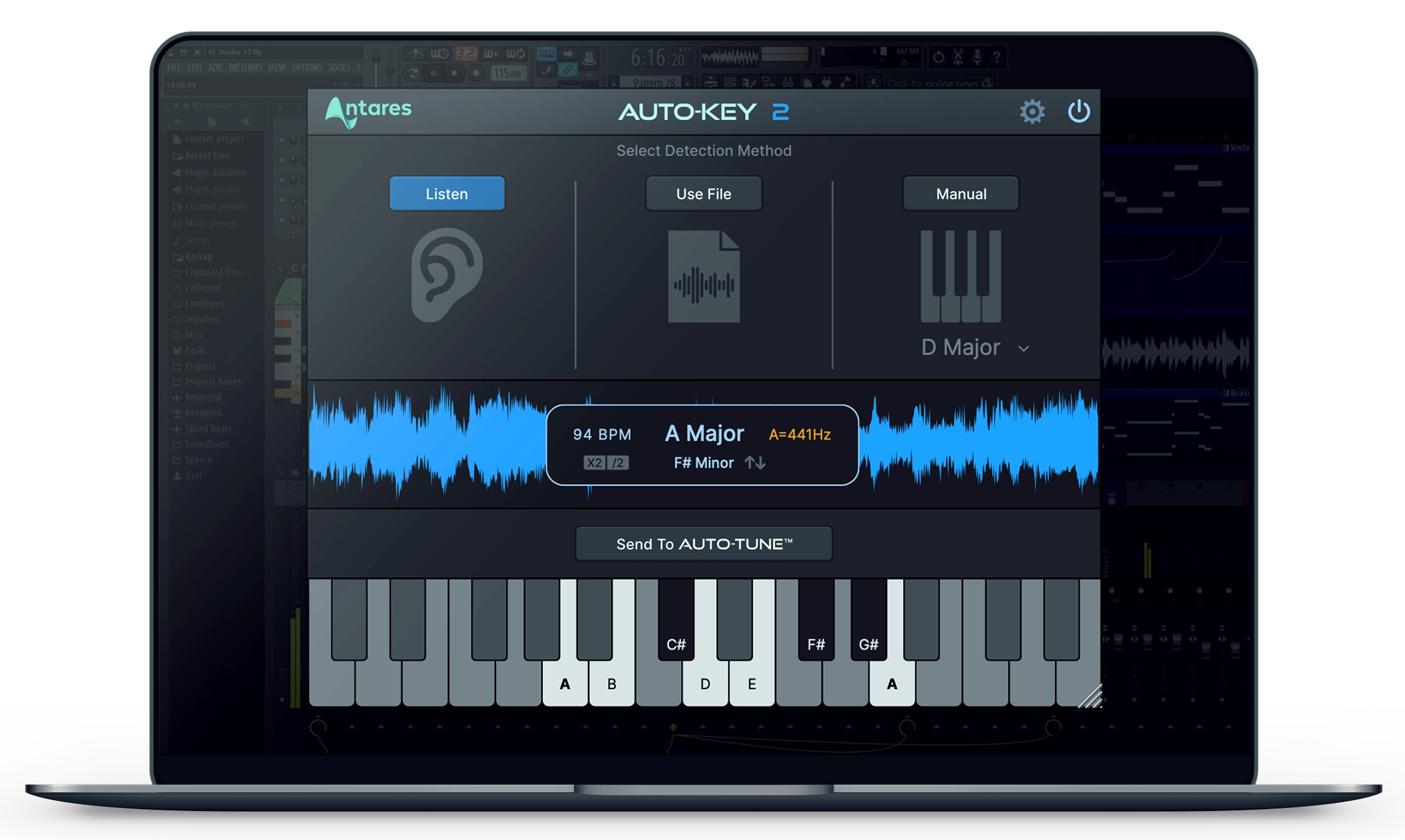Toggle the plugin power button
Image resolution: width=1405 pixels, height=840 pixels.
click(1078, 111)
